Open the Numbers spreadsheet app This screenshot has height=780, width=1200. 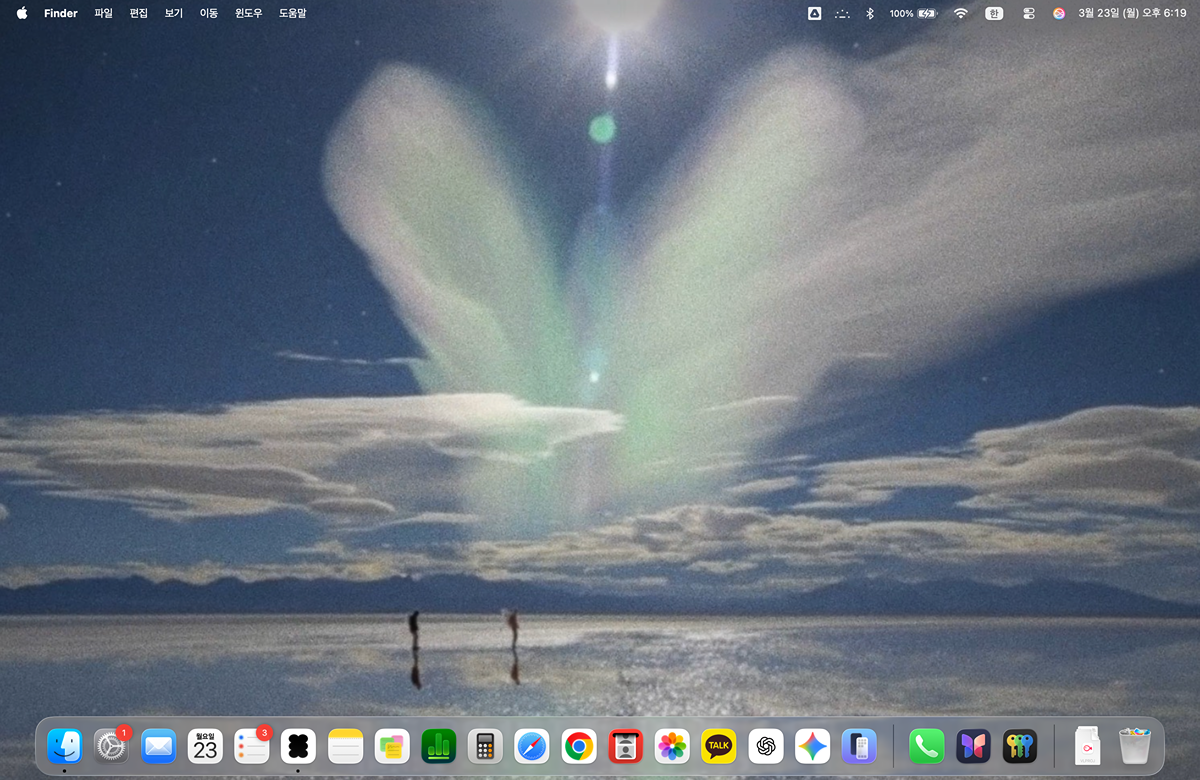[439, 746]
